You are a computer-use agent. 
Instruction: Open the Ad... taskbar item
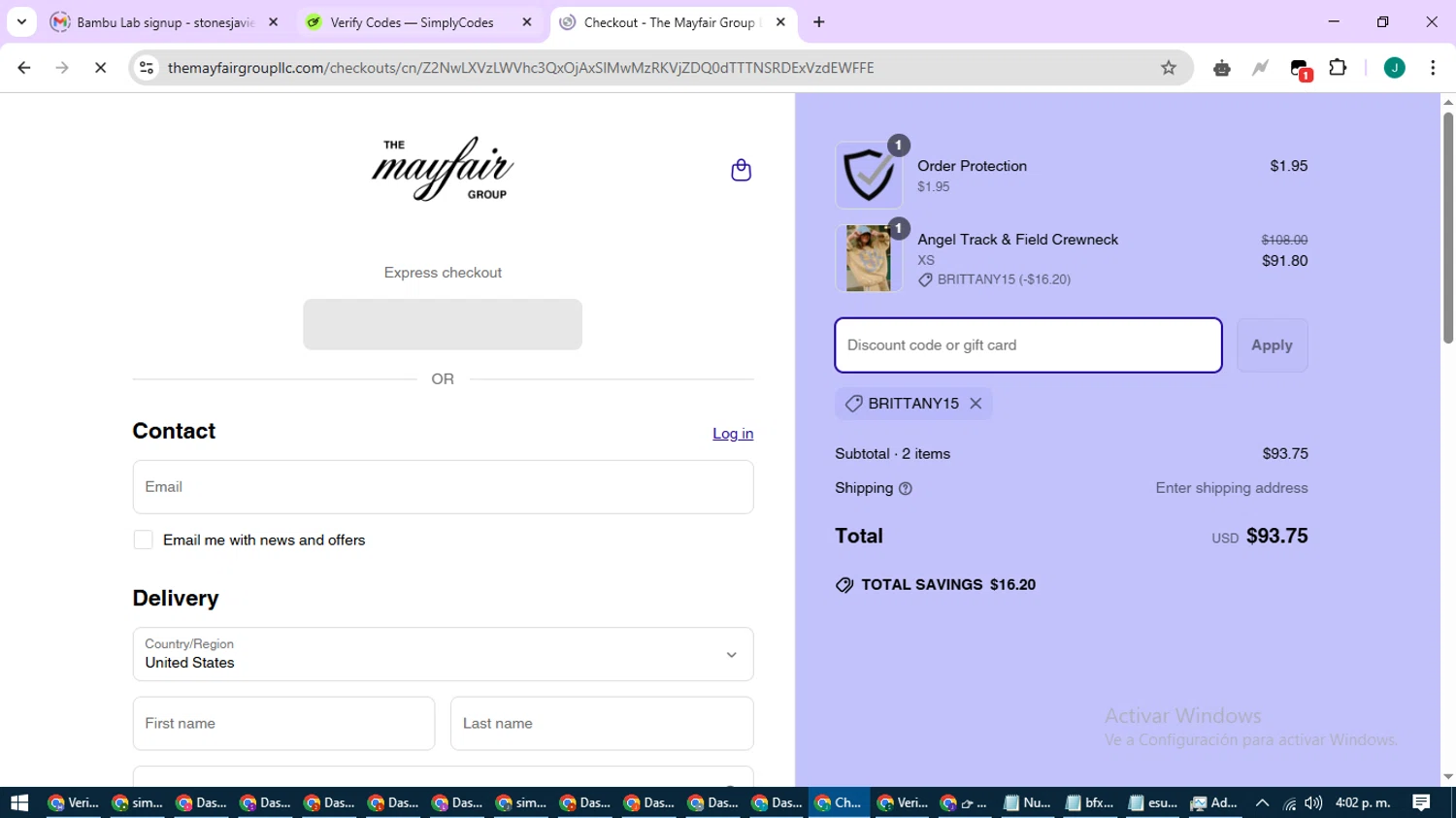coord(1215,802)
